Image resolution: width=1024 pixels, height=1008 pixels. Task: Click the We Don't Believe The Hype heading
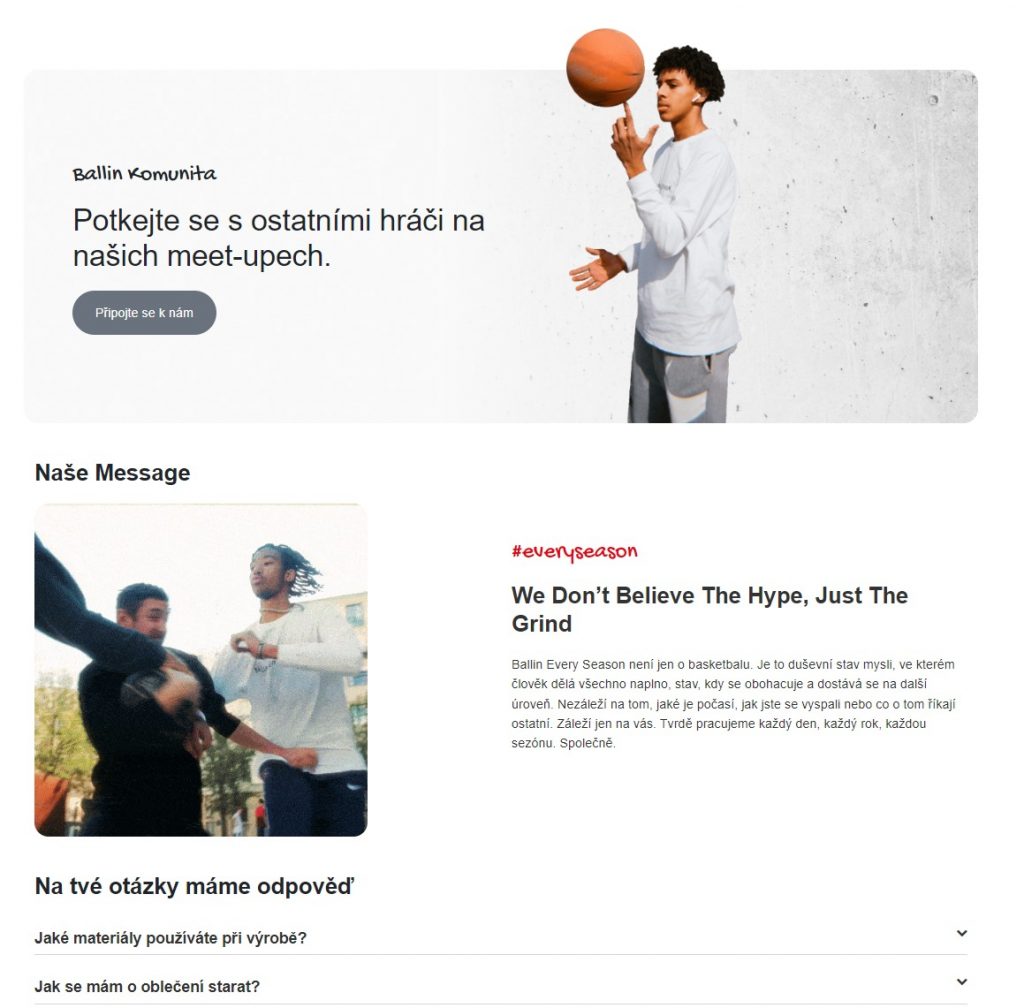(709, 609)
